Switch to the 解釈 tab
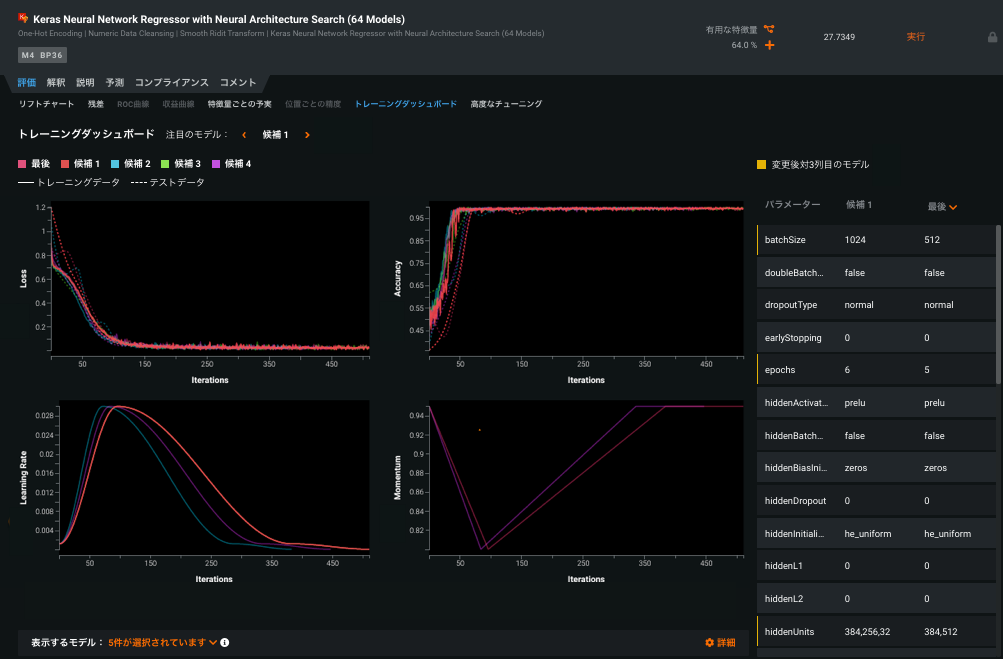This screenshot has width=1003, height=659. (x=55, y=82)
